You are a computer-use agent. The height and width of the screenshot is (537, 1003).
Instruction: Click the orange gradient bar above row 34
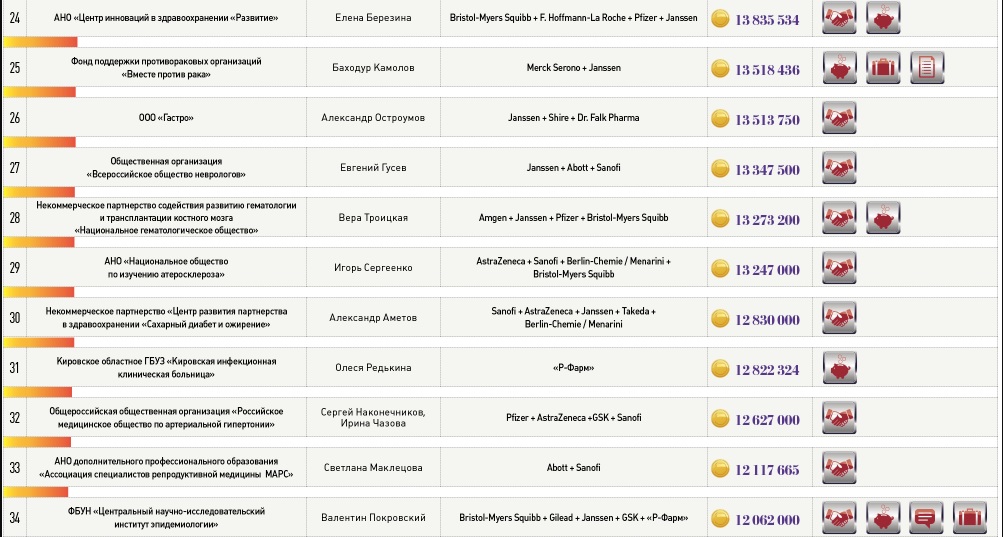click(36, 492)
